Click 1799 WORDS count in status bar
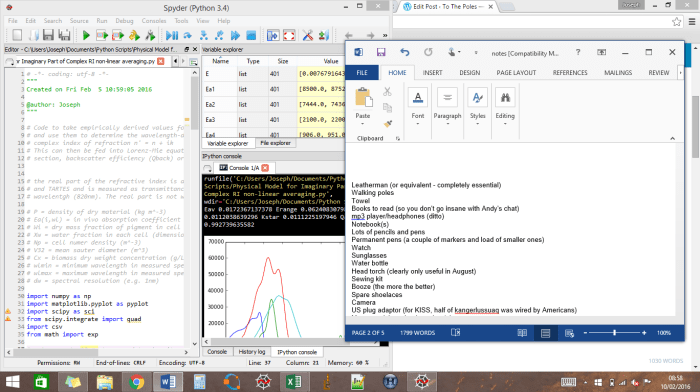Screen dimensions: 700x392 417,333
